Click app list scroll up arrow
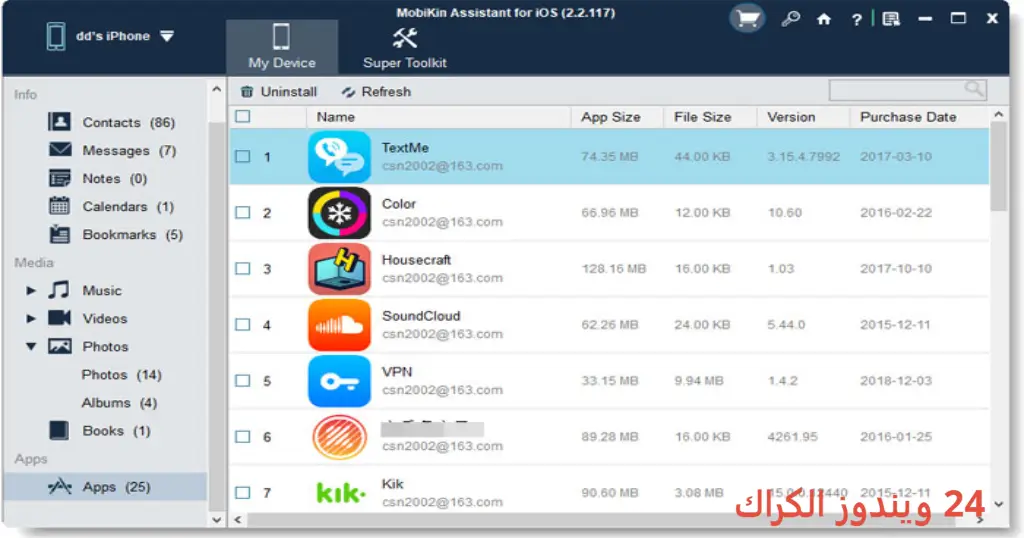The width and height of the screenshot is (1024, 538). (999, 114)
